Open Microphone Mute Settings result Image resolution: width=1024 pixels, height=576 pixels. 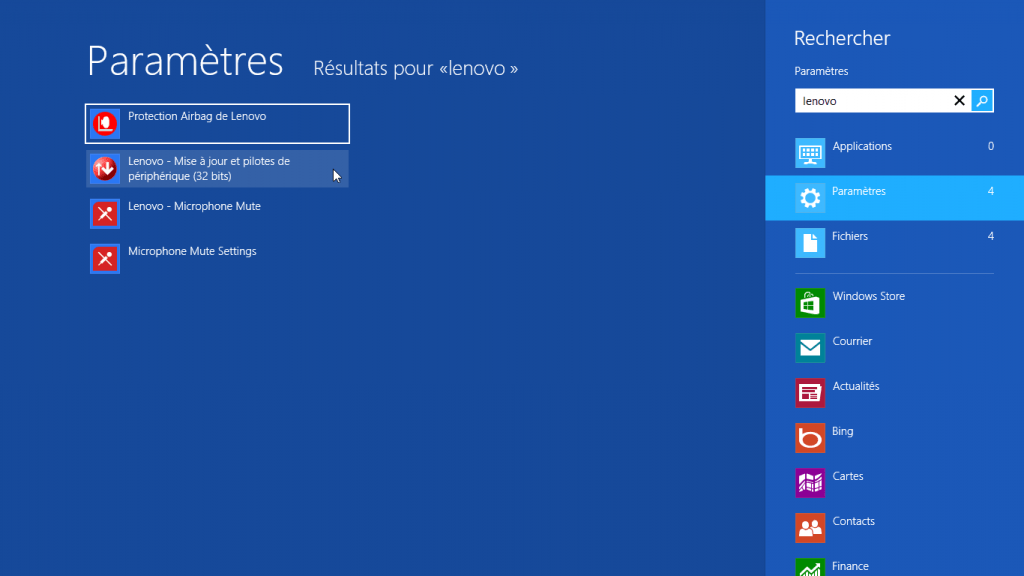[217, 259]
